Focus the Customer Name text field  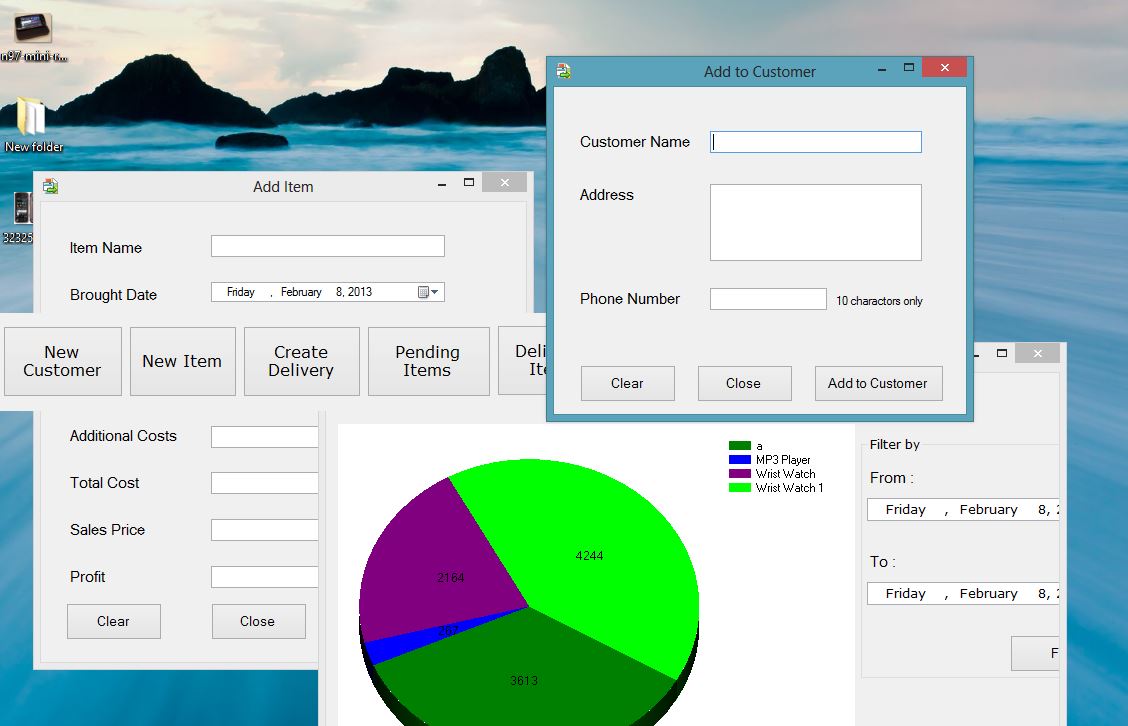(x=816, y=142)
